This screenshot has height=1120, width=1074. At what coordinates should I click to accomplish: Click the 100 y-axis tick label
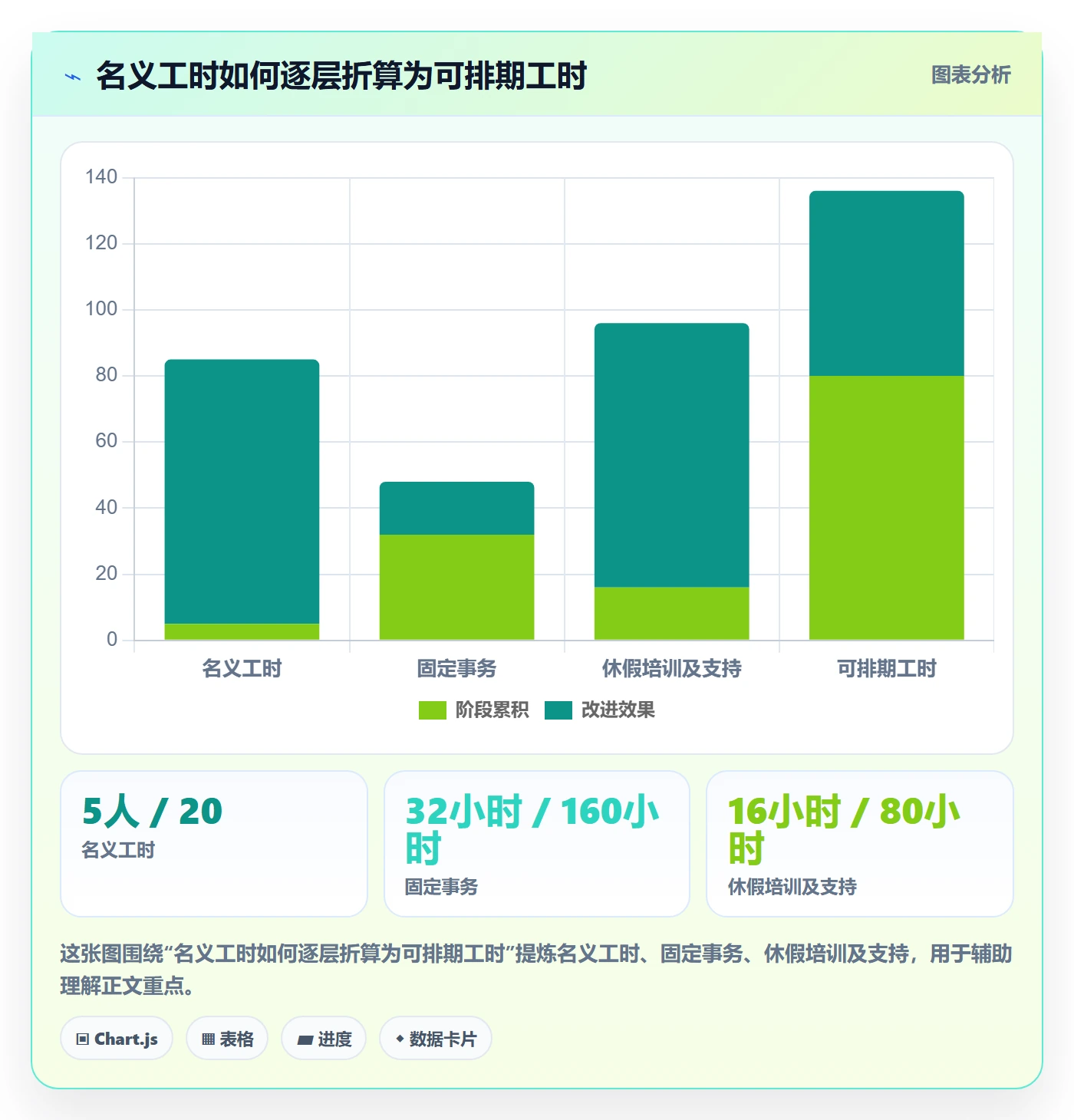click(101, 309)
